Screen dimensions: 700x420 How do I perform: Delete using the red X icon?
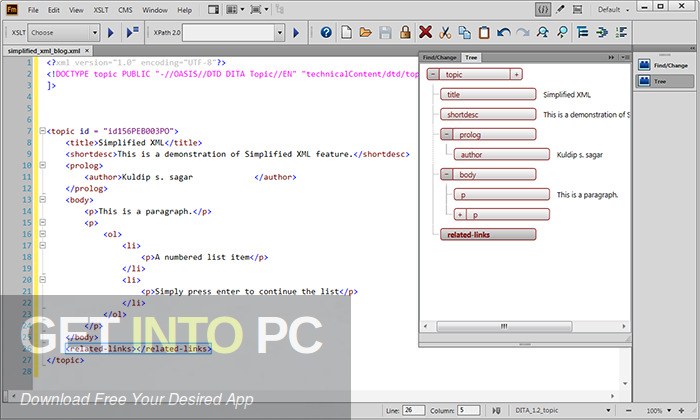pos(425,32)
